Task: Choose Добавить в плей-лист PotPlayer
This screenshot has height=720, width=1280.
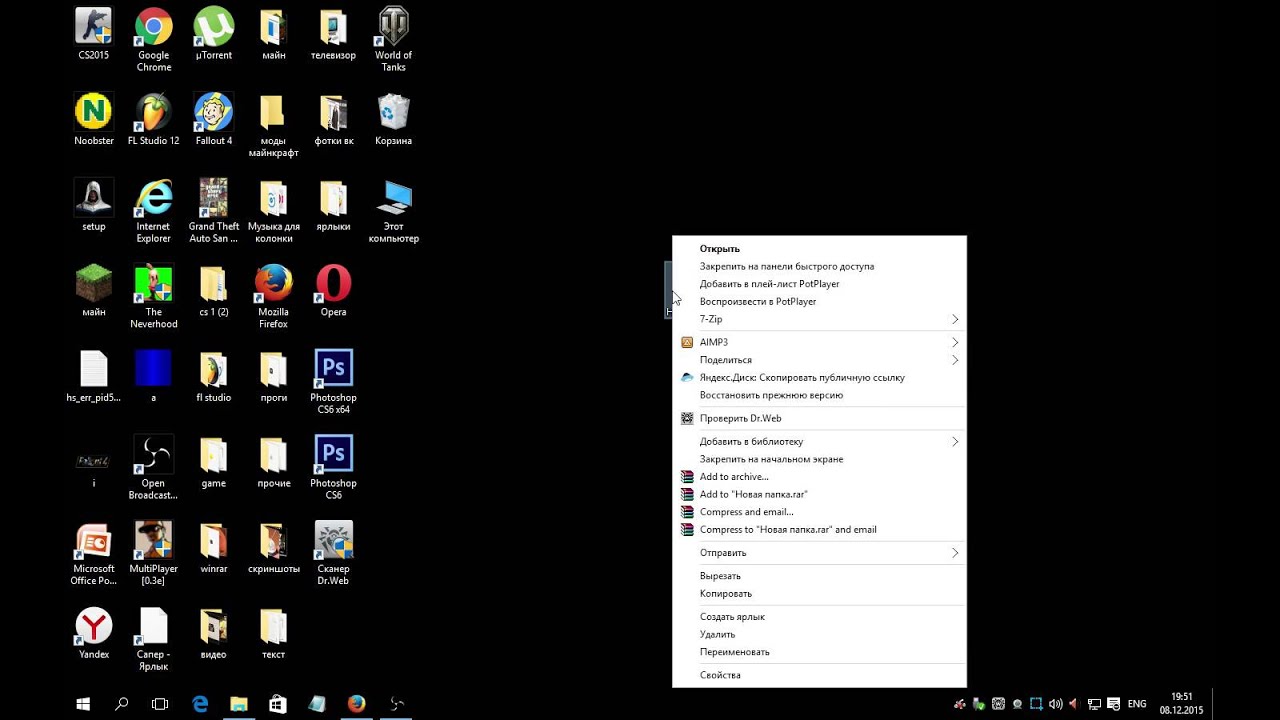Action: coord(819,284)
